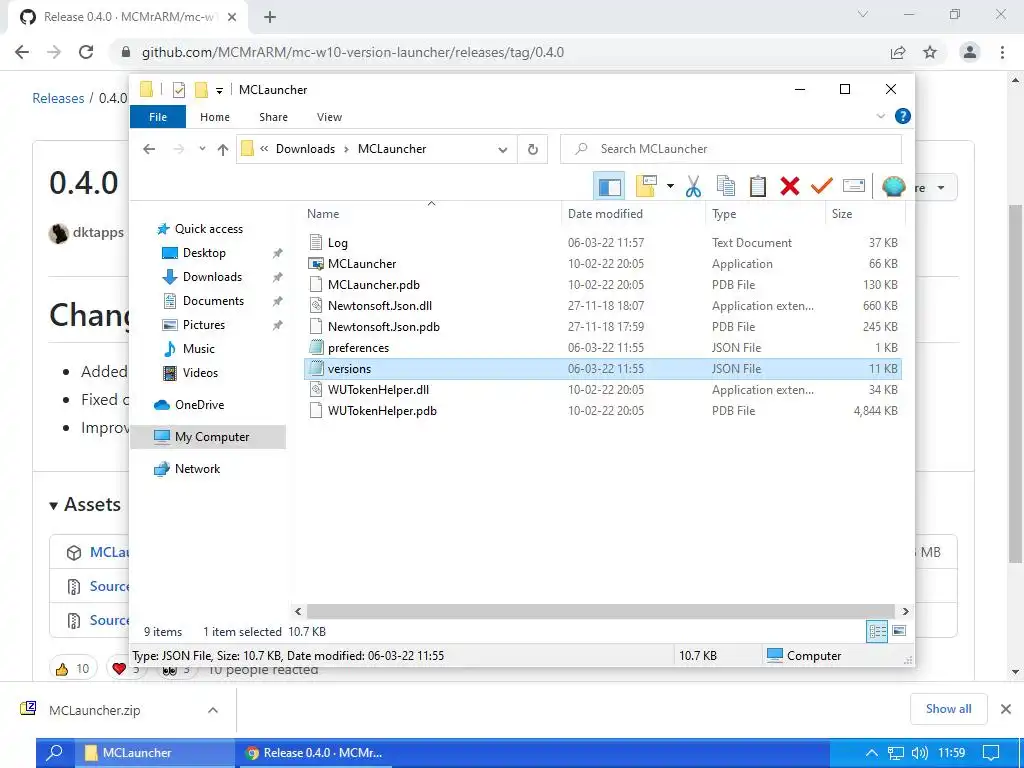Image resolution: width=1024 pixels, height=768 pixels.
Task: Click the horizontal scrollbar in file list
Action: click(600, 611)
